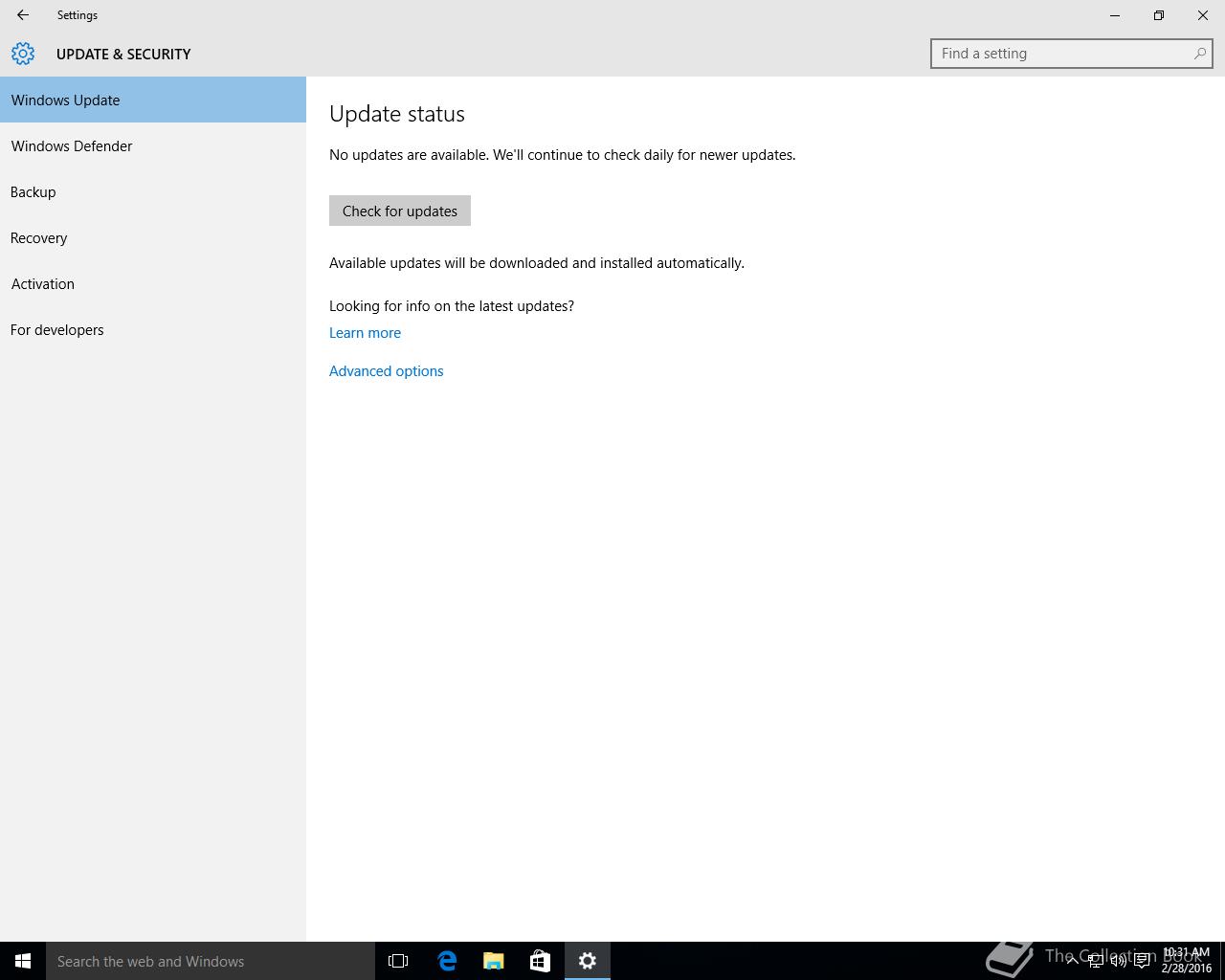Launch Microsoft Edge from taskbar
Viewport: 1225px width, 980px height.
tap(447, 961)
